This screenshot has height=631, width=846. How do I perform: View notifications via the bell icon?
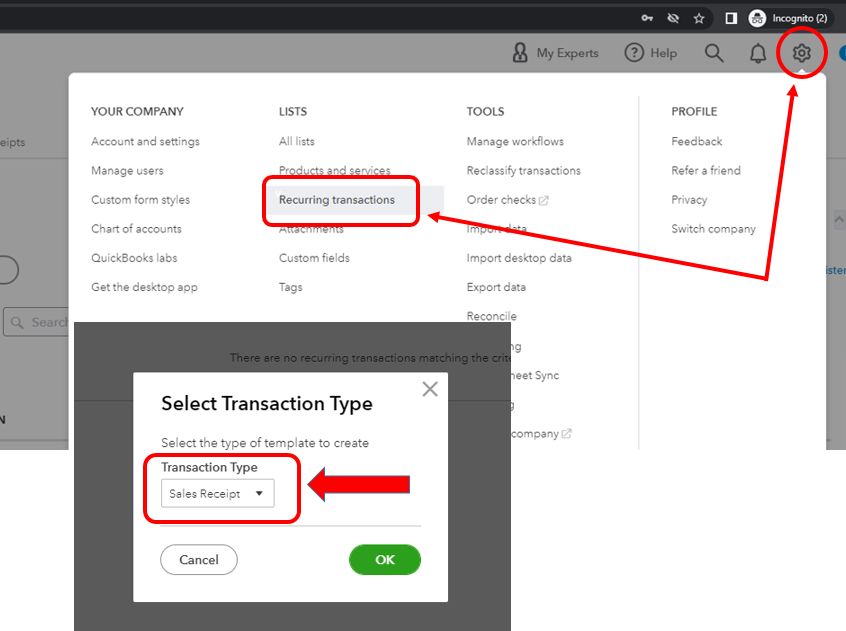757,53
